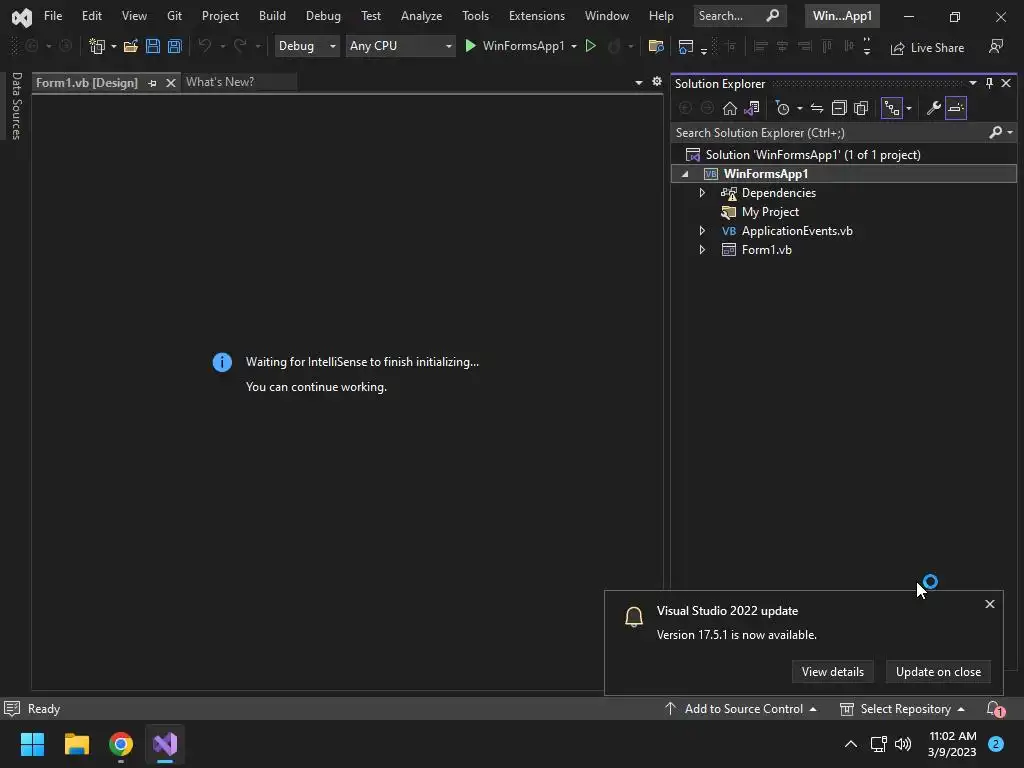Open Google Chrome from the taskbar
Image resolution: width=1024 pixels, height=768 pixels.
pos(121,744)
